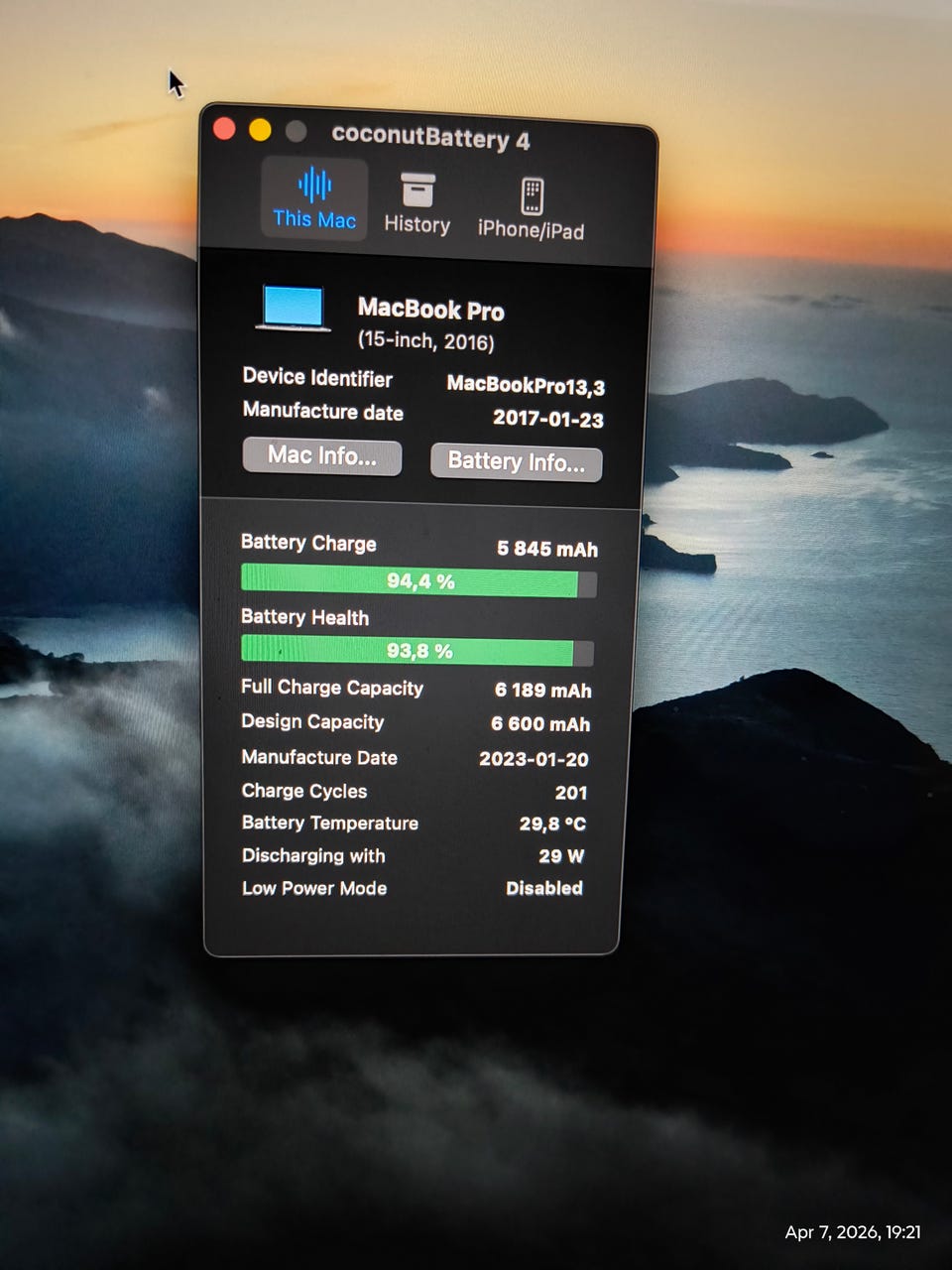Click the Battery Temperature label
This screenshot has width=952, height=1270.
330,823
